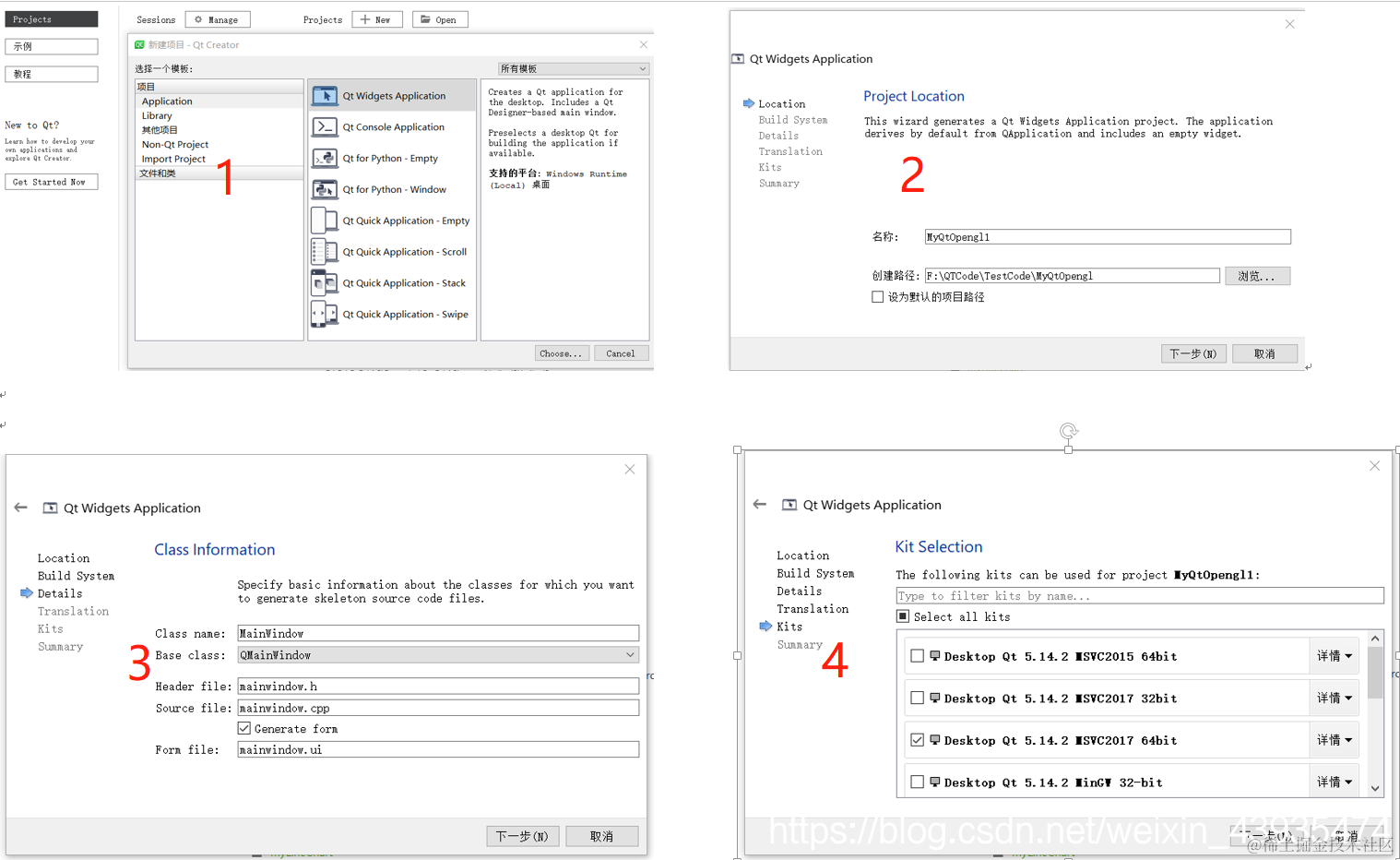Click the project name field MyQtOpengl1
Screen dimensions: 1400x860
1108,237
